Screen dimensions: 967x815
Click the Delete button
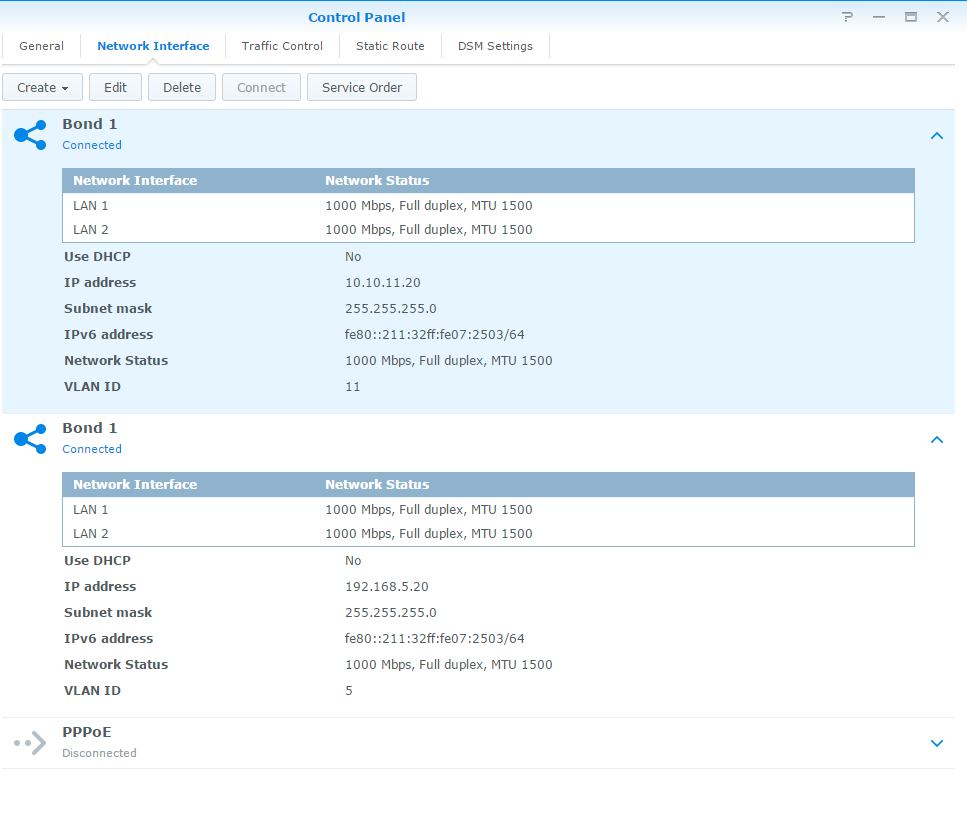[x=182, y=88]
